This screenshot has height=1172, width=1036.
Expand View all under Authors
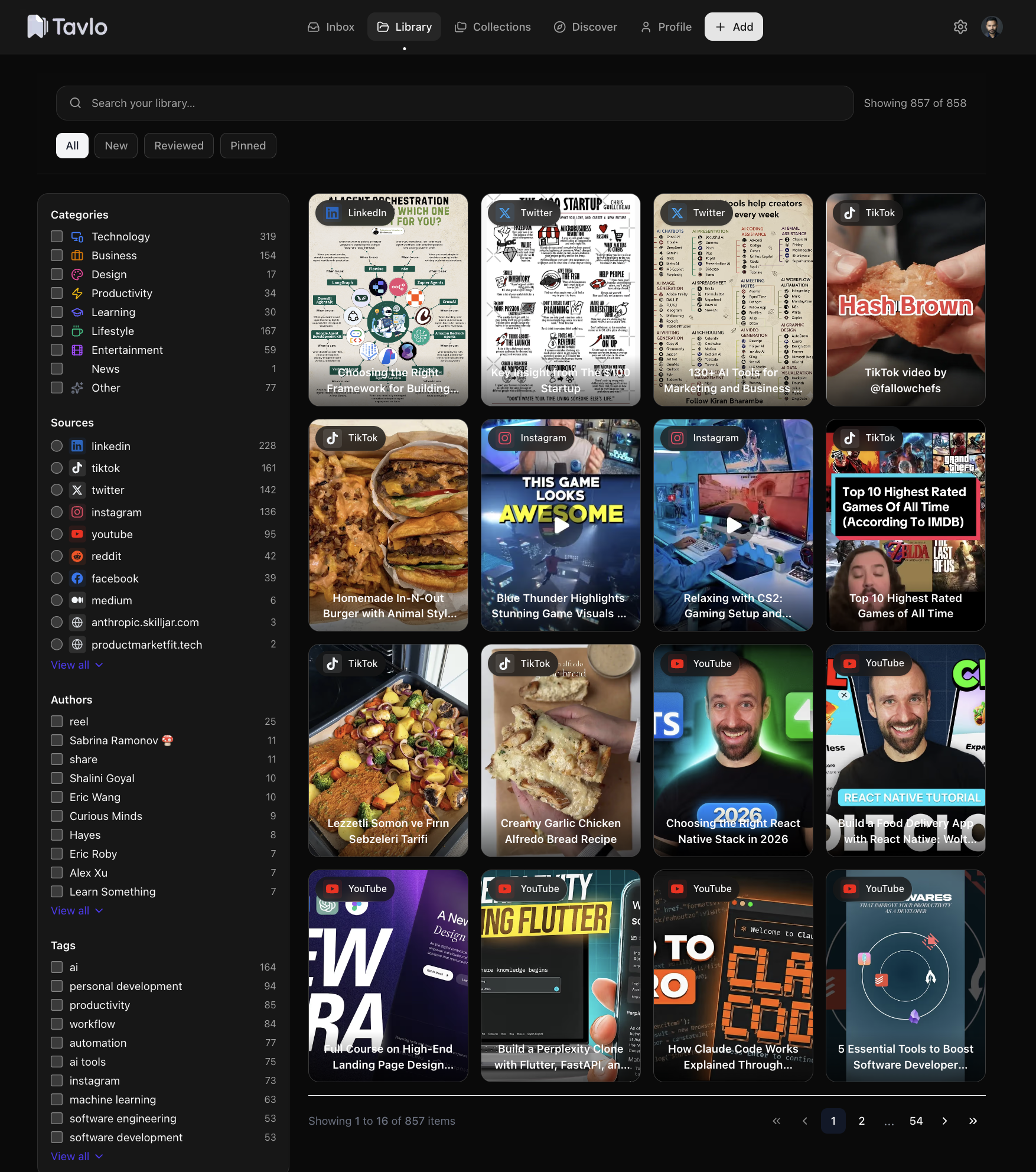(x=77, y=910)
